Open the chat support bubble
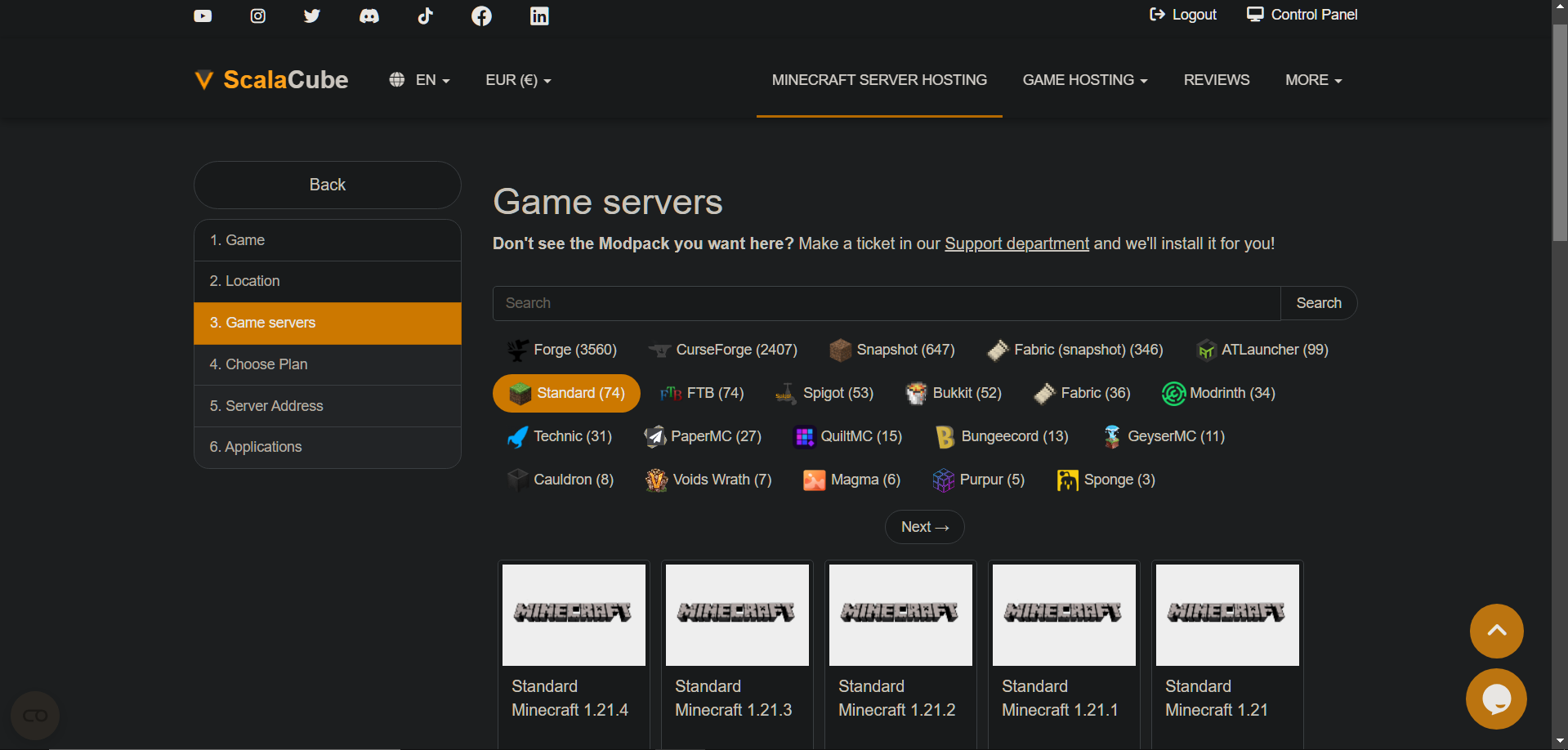The width and height of the screenshot is (1568, 750). tap(1495, 699)
